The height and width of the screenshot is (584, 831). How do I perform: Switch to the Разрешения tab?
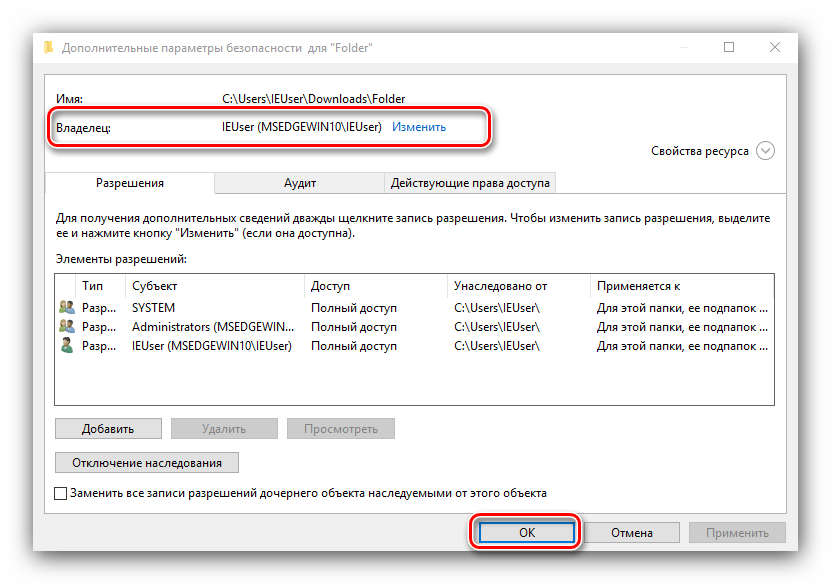pyautogui.click(x=130, y=183)
